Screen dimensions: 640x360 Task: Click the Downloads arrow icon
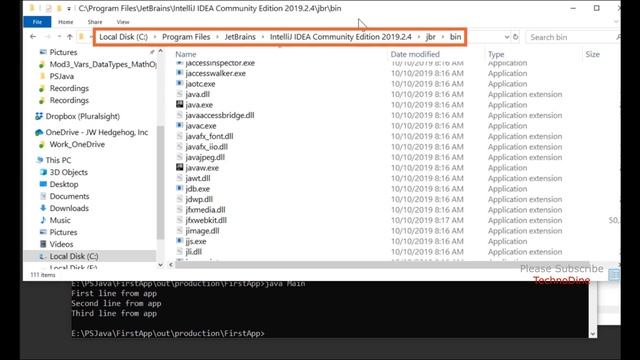pos(43,208)
